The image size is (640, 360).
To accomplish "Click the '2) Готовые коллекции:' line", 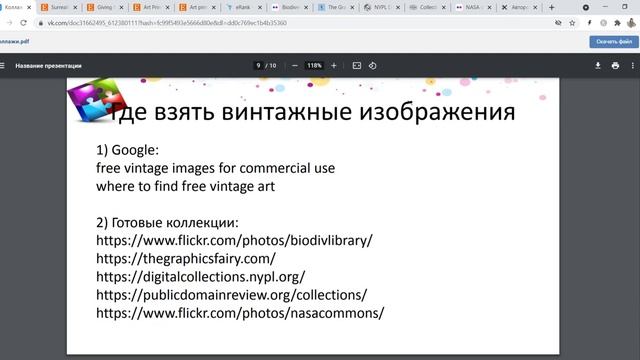I will pos(167,222).
